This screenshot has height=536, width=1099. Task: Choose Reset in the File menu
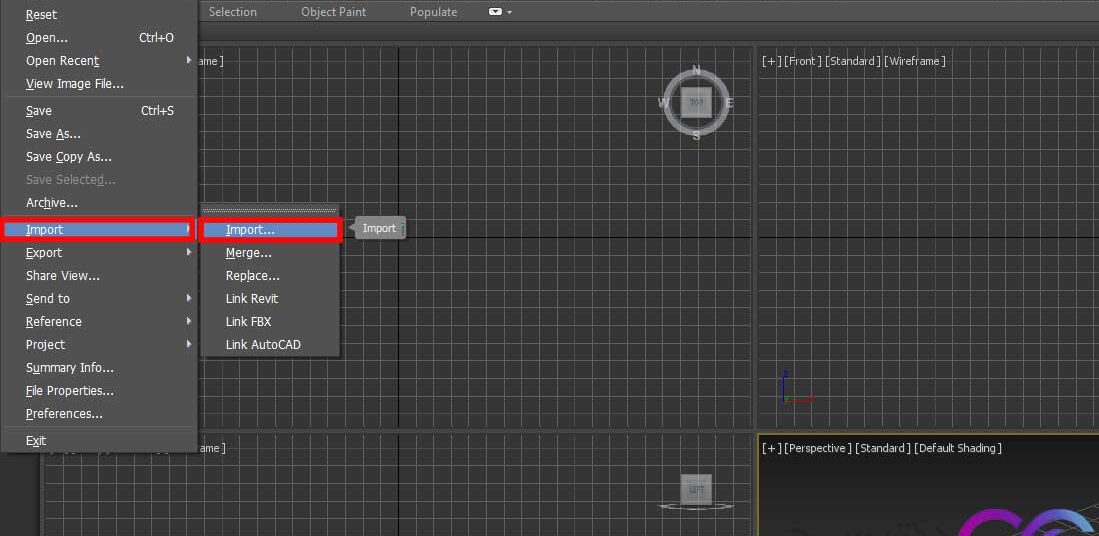pos(98,15)
